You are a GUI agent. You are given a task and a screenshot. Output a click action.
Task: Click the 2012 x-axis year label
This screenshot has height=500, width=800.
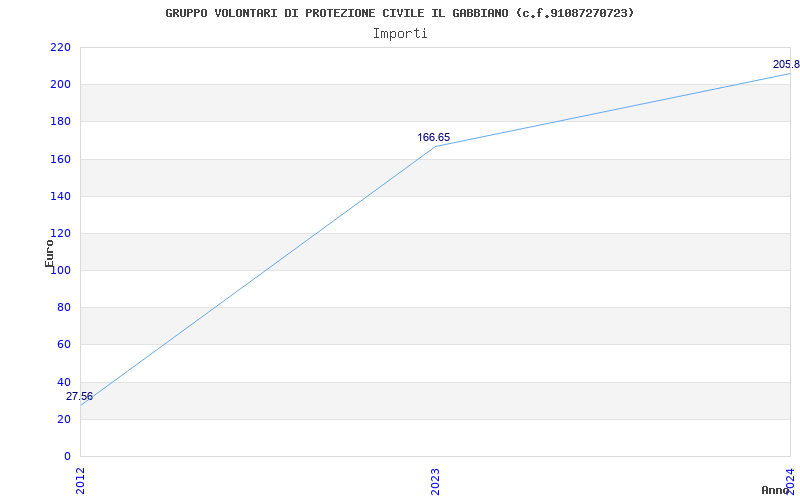80,481
